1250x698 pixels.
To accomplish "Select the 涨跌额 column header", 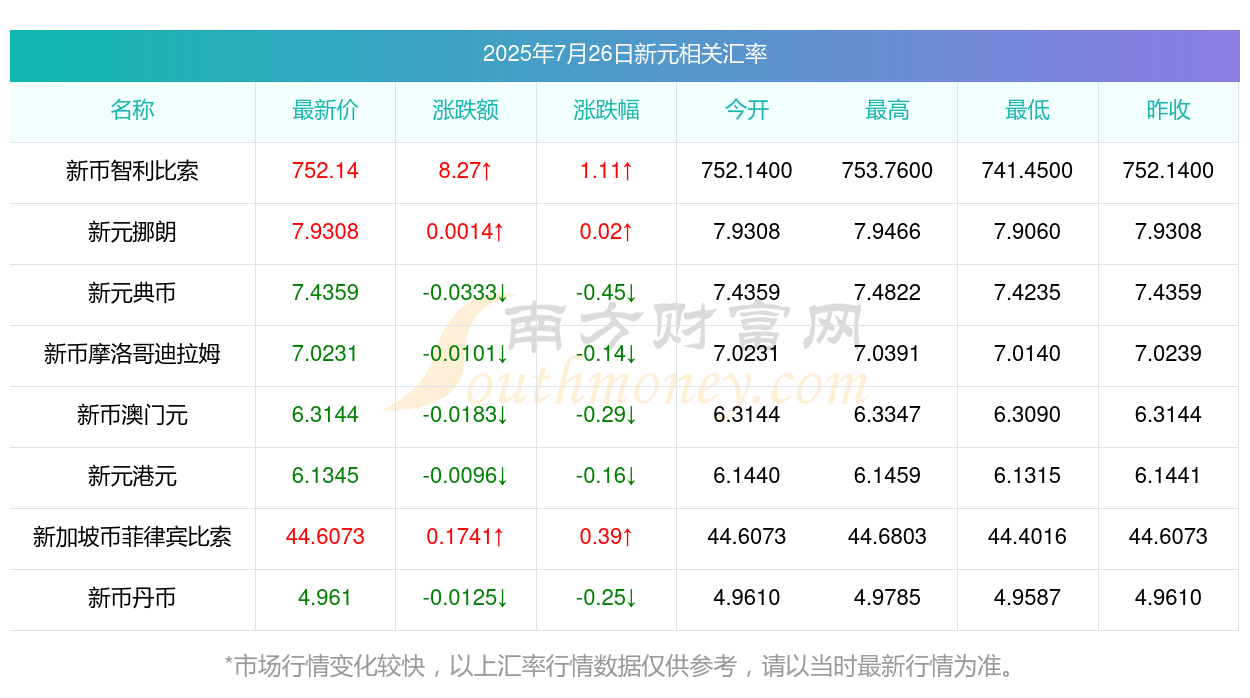I will pos(465,110).
